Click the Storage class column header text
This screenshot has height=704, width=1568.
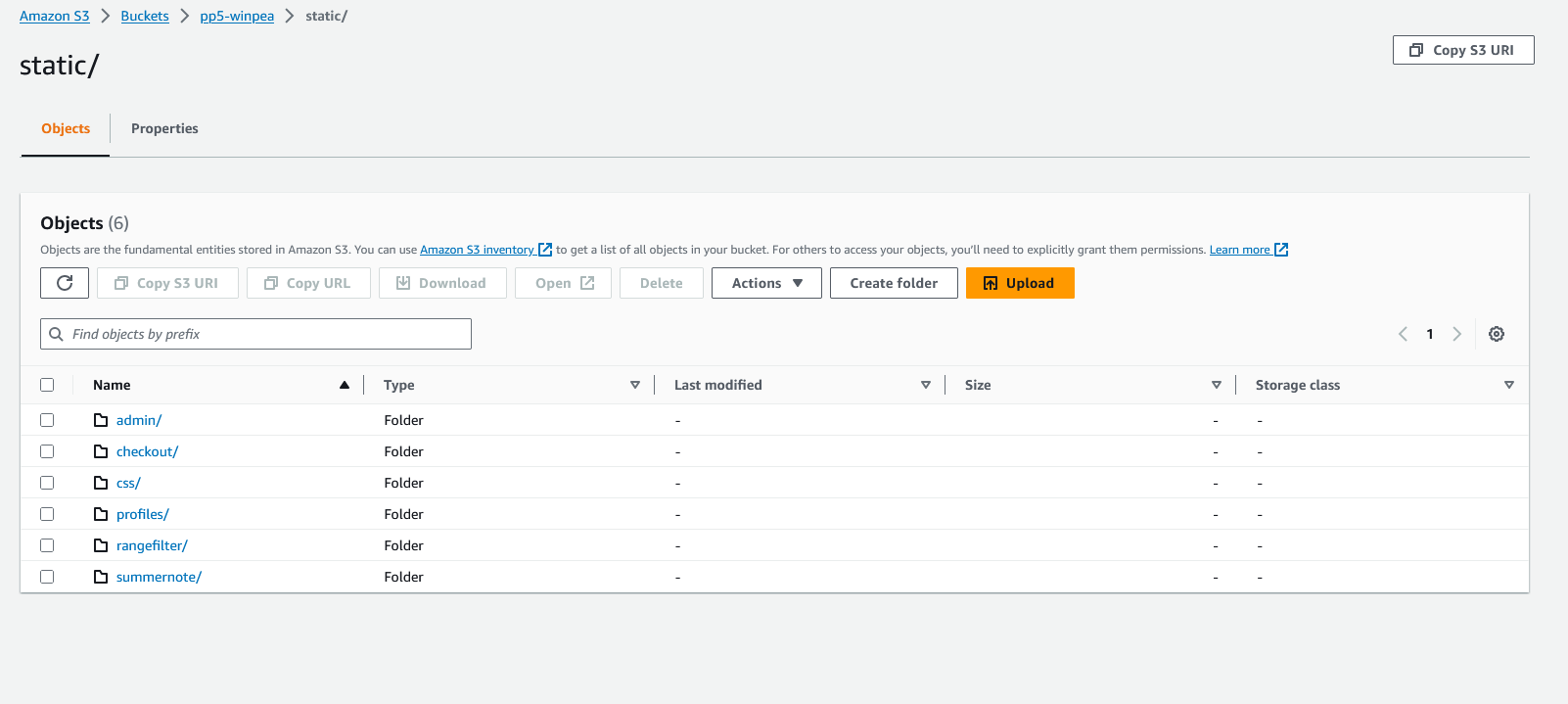pos(1298,385)
